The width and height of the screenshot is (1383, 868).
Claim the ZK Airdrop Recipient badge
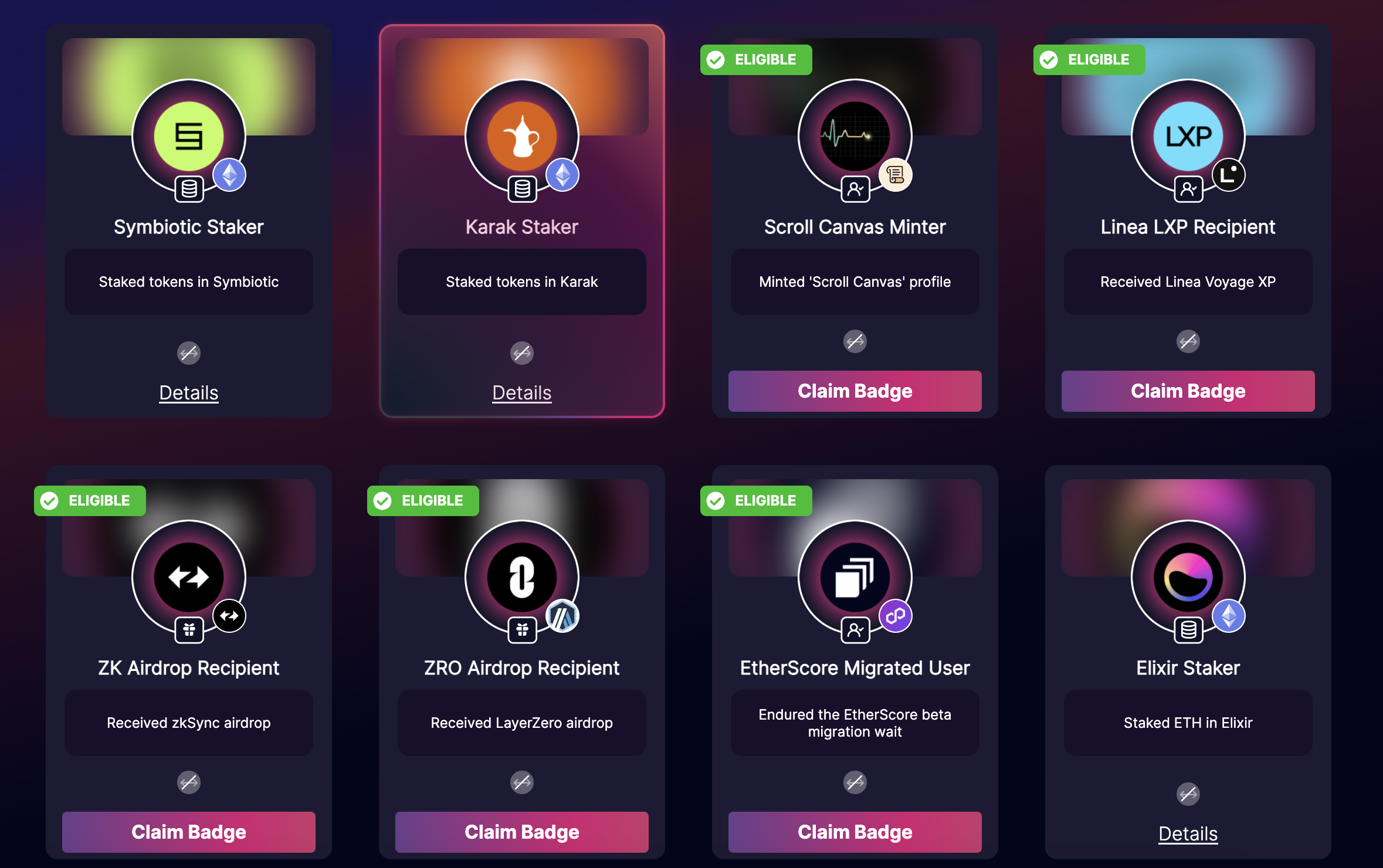pos(189,832)
